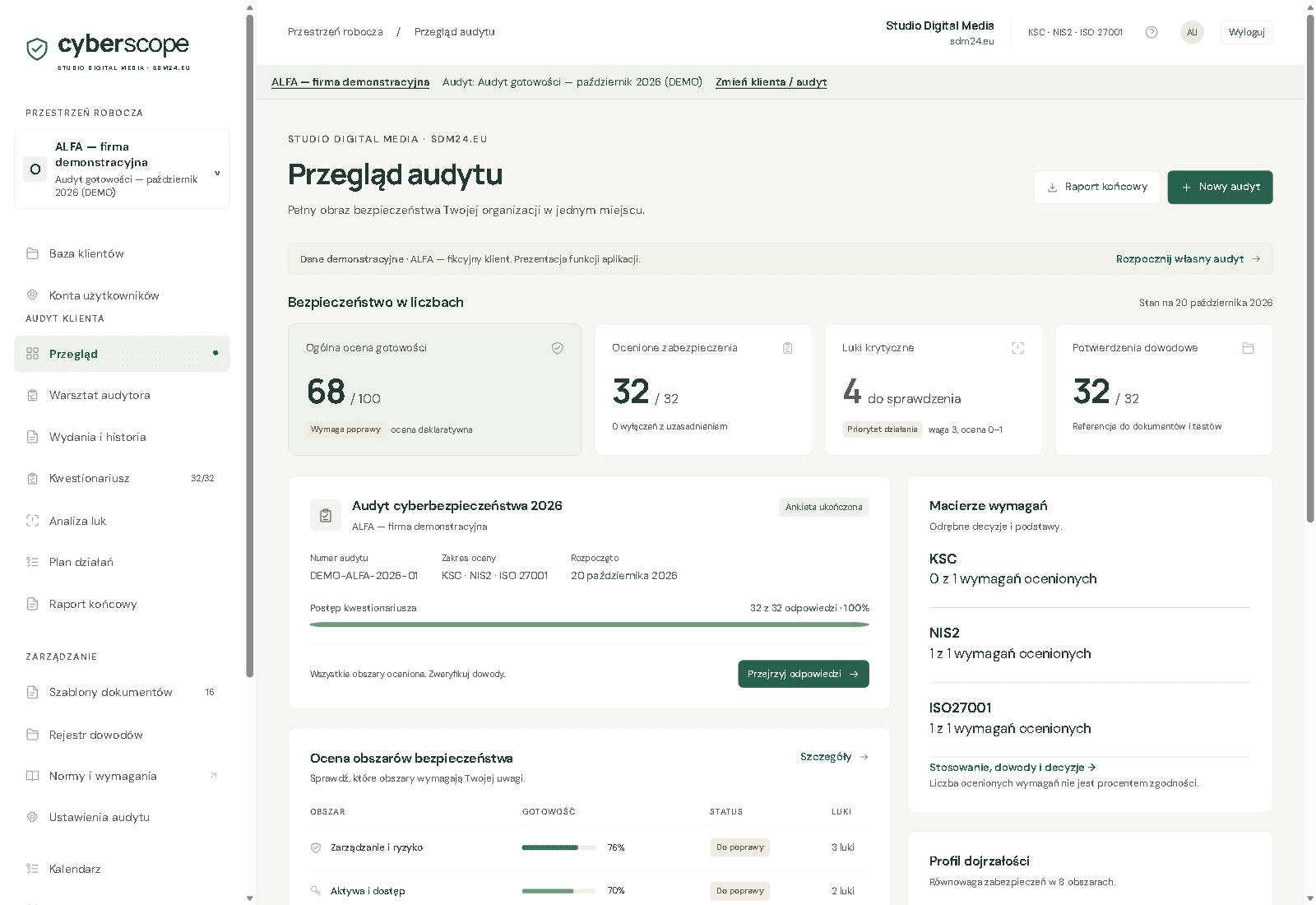
Task: Click the Konta użytkowników gear icon
Action: [33, 295]
